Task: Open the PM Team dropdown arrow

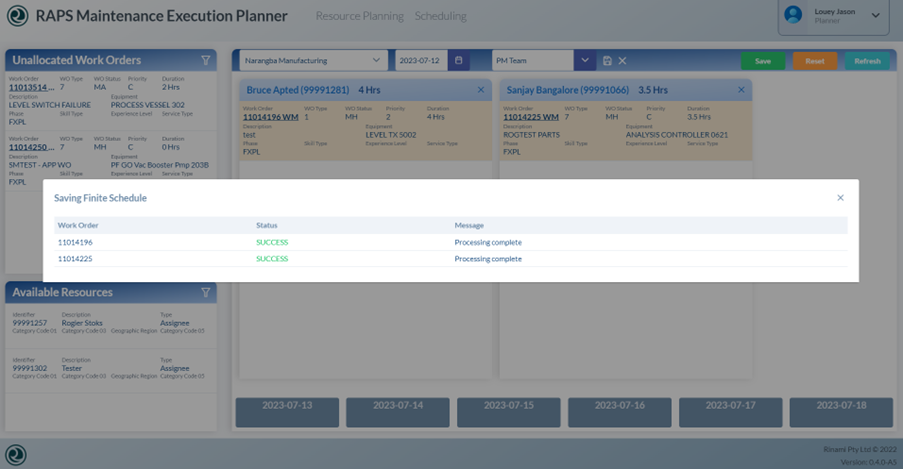Action: pos(585,61)
